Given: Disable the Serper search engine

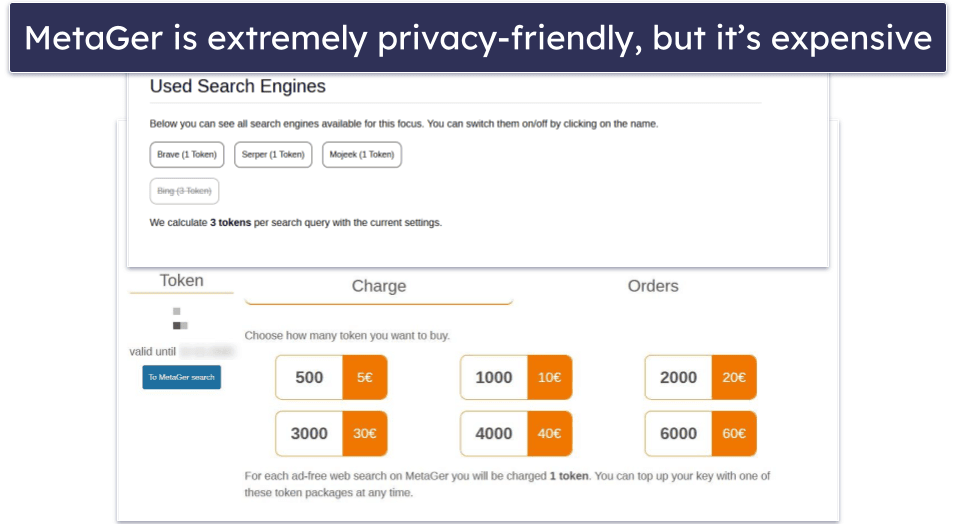Looking at the screenshot, I should click(273, 155).
